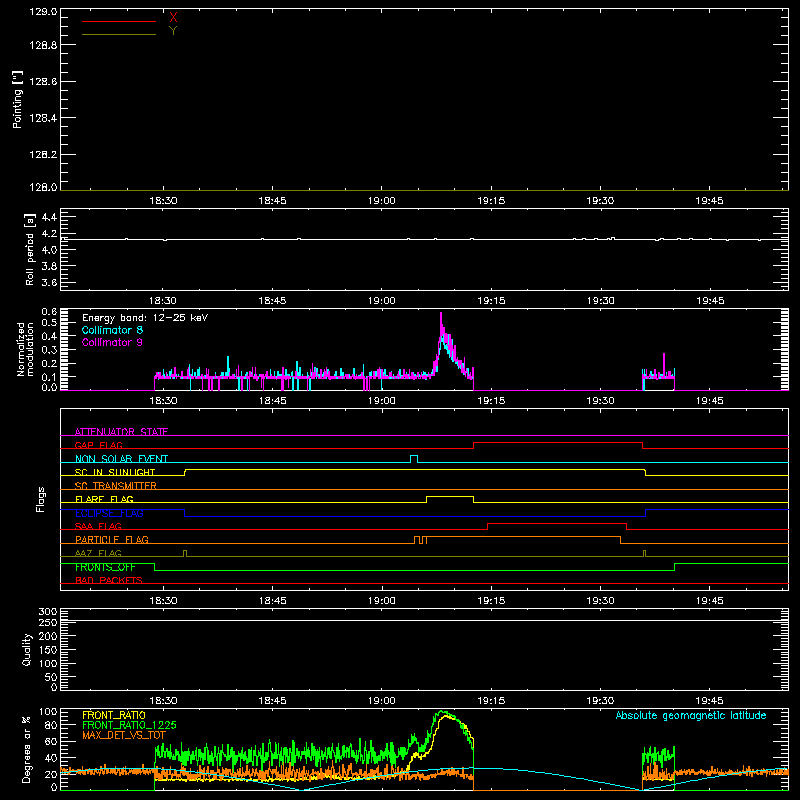The width and height of the screenshot is (800, 800).
Task: Select the Pointing ["] axis title
Action: pyautogui.click(x=17, y=99)
